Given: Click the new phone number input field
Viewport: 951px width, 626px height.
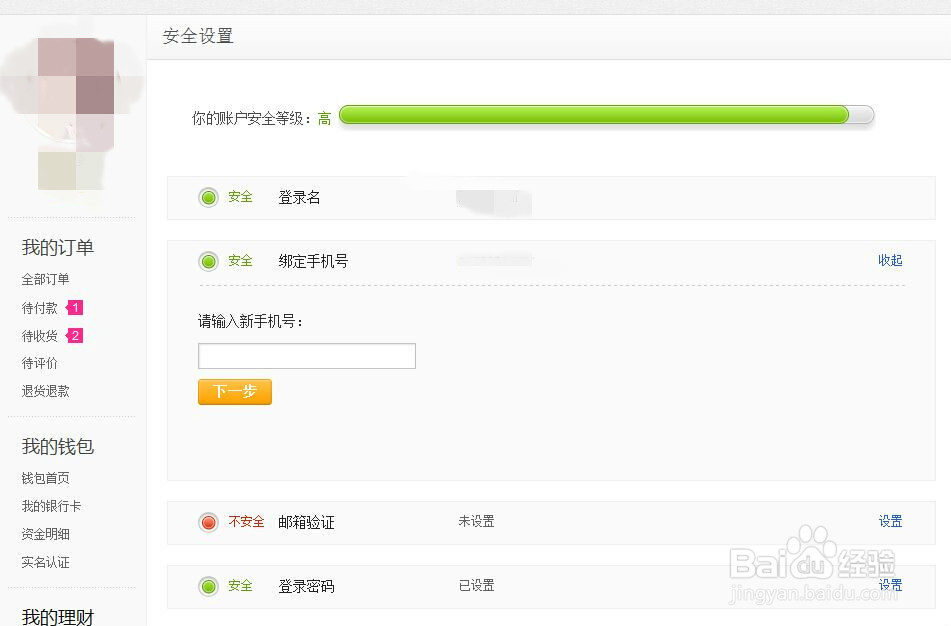Looking at the screenshot, I should [x=306, y=355].
